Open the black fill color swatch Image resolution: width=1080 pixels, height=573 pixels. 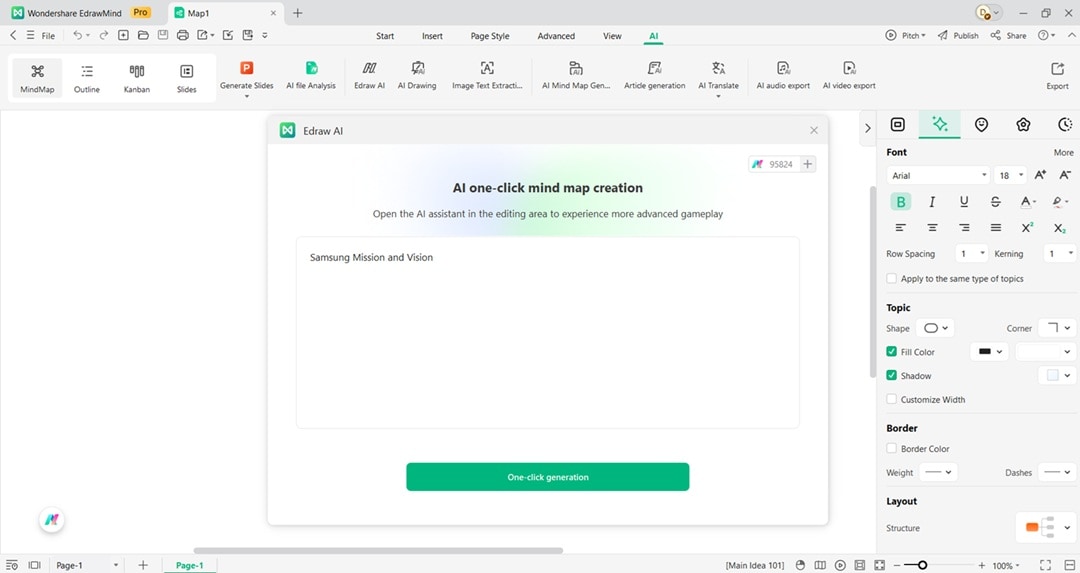pos(990,351)
